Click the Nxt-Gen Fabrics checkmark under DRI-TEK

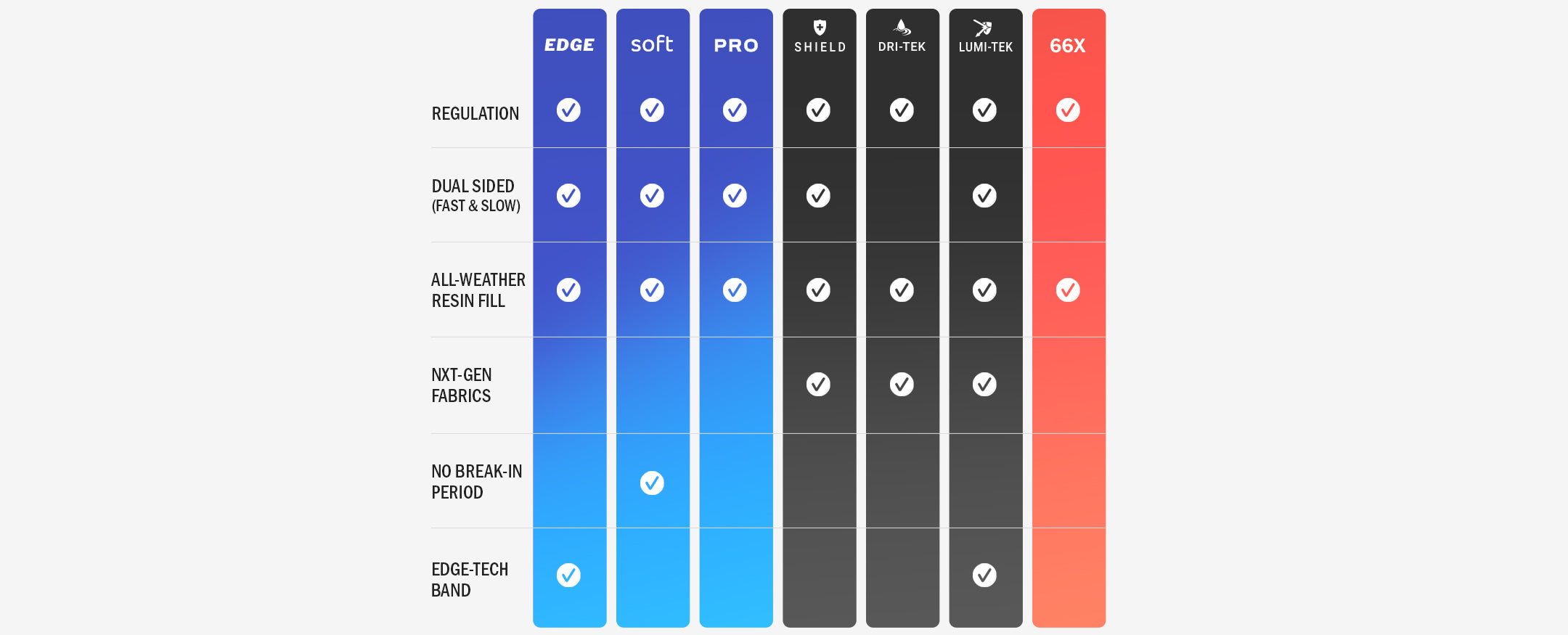point(902,384)
